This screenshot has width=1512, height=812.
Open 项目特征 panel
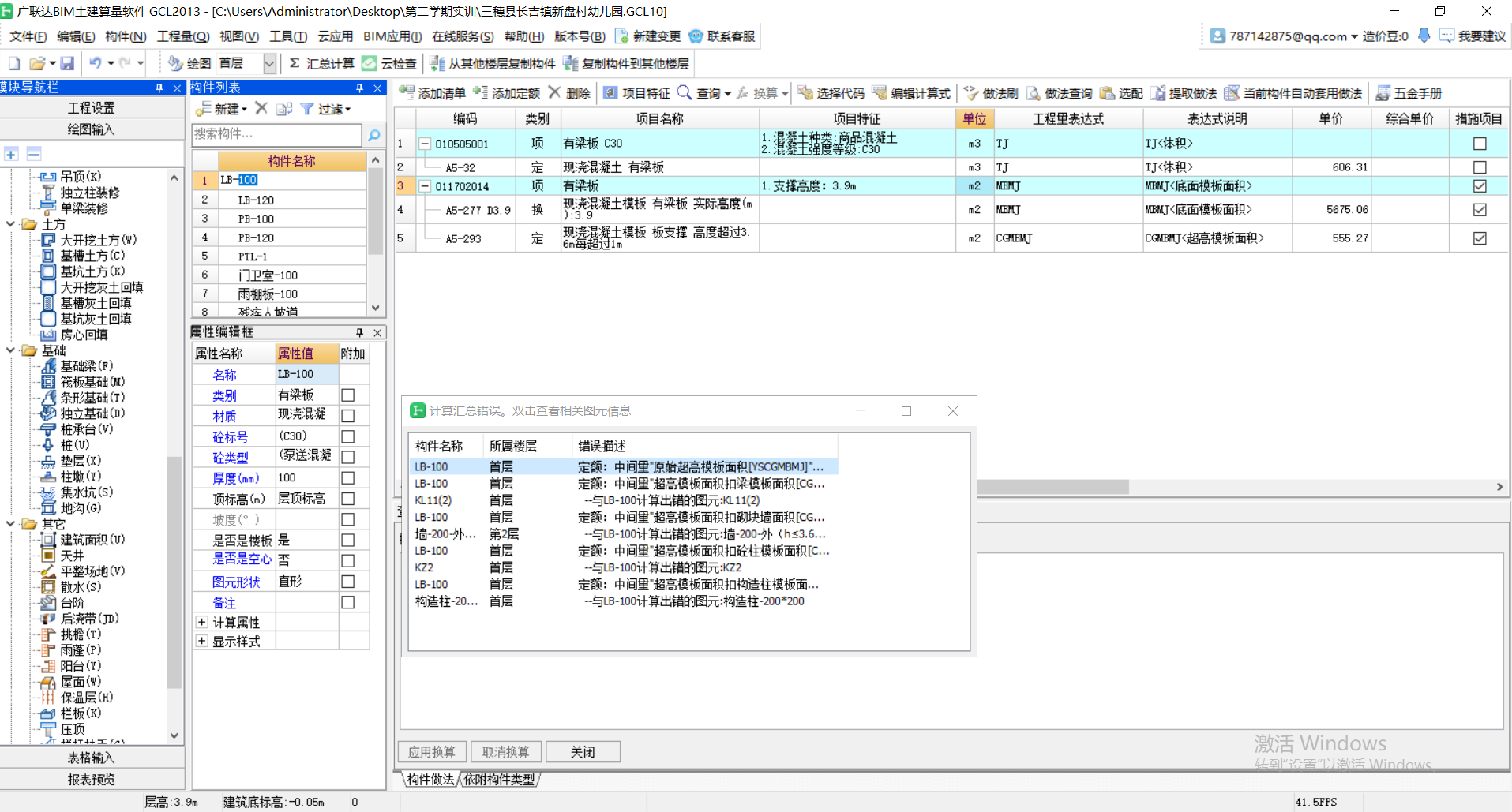coord(637,93)
